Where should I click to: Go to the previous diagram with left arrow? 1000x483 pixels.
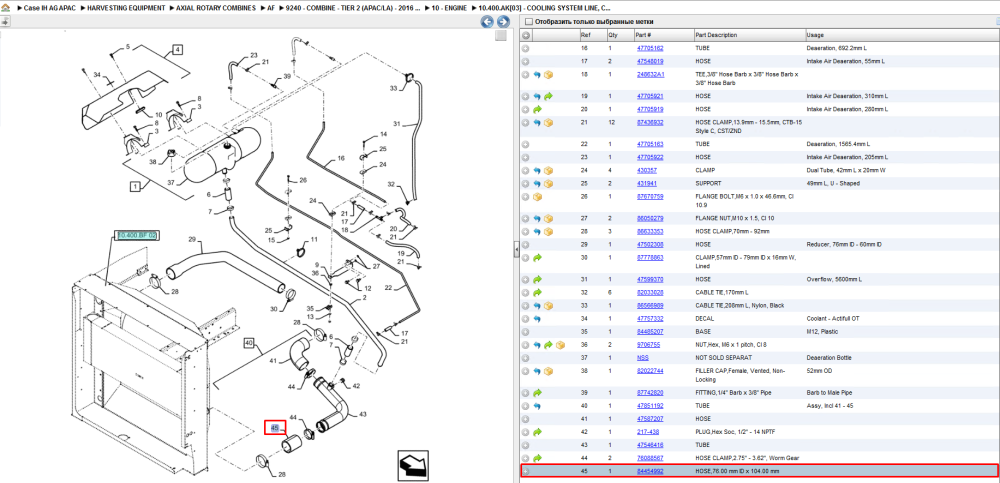pos(487,22)
